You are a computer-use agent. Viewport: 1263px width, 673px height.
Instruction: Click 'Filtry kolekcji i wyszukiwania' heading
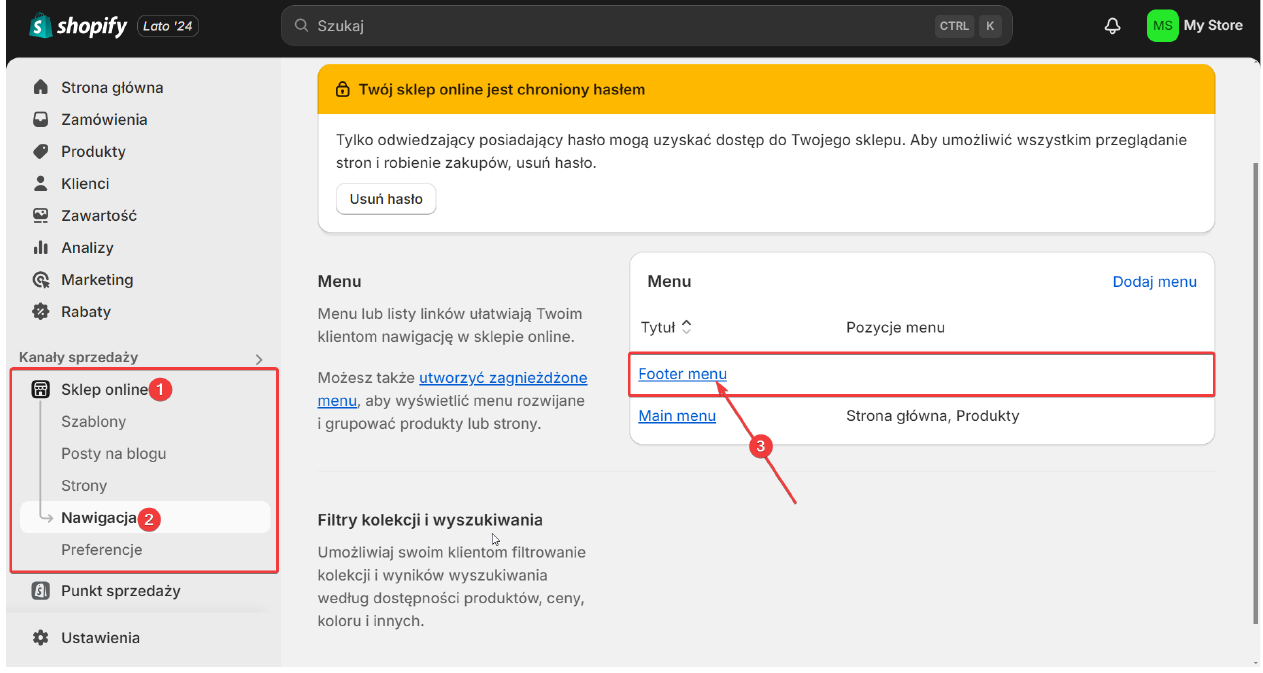tap(430, 520)
